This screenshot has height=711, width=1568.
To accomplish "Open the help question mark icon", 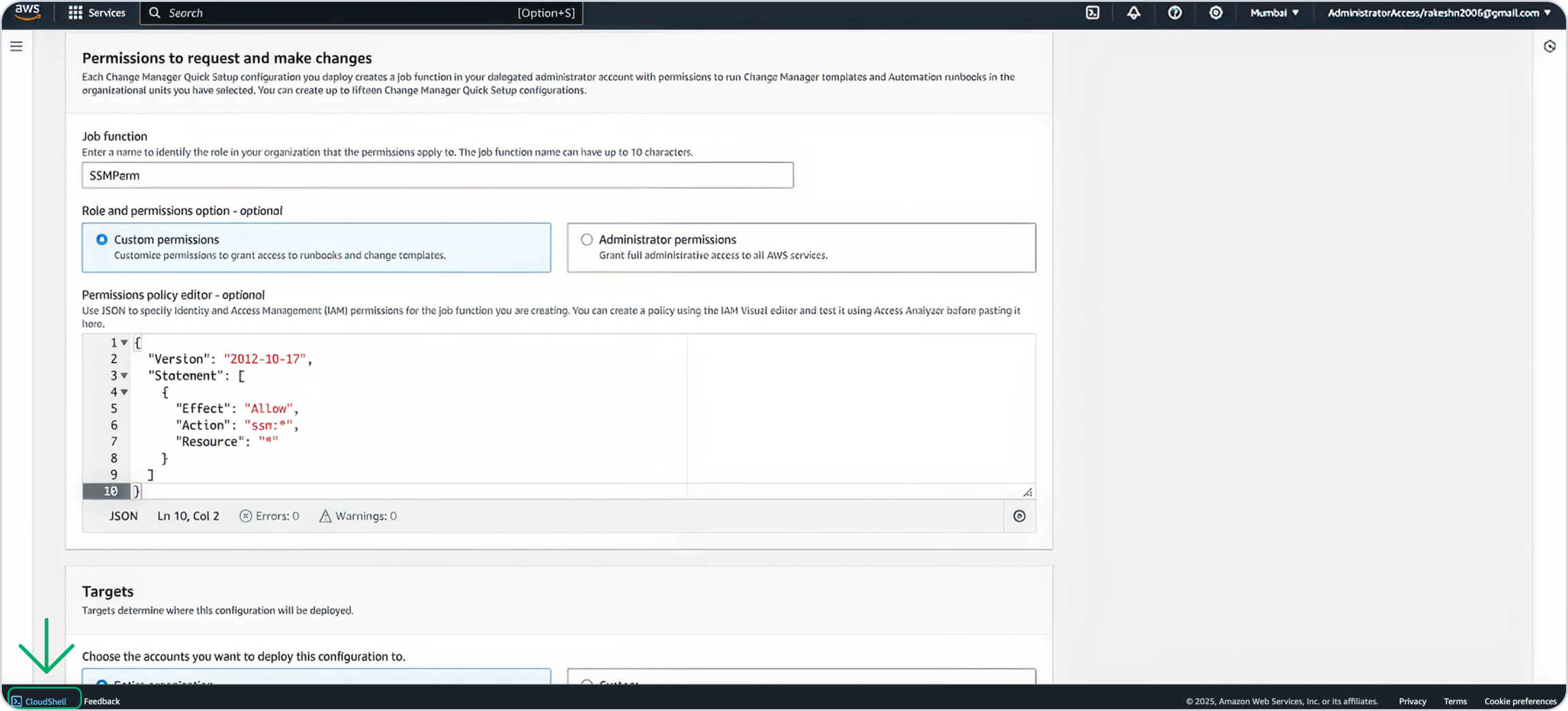I will coord(1175,13).
